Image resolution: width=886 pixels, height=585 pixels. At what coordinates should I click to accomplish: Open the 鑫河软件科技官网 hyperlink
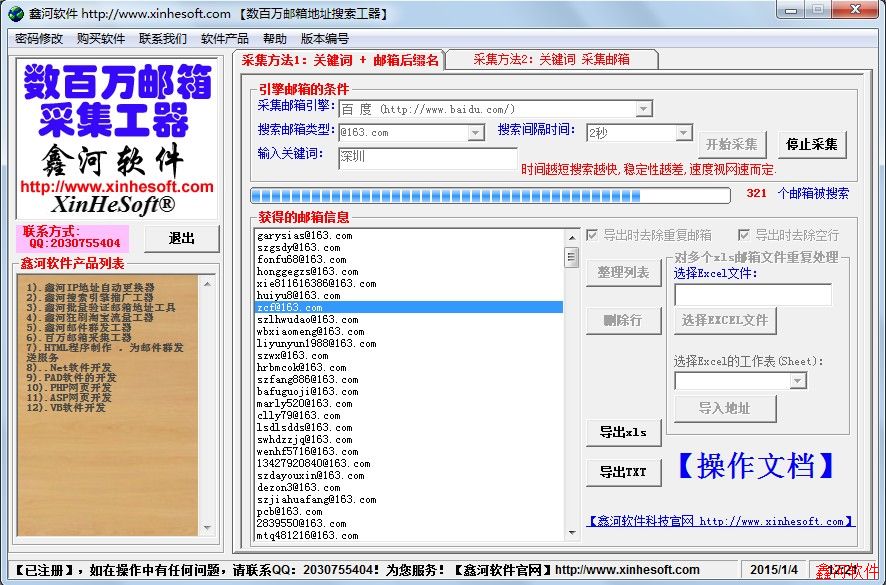click(x=720, y=521)
